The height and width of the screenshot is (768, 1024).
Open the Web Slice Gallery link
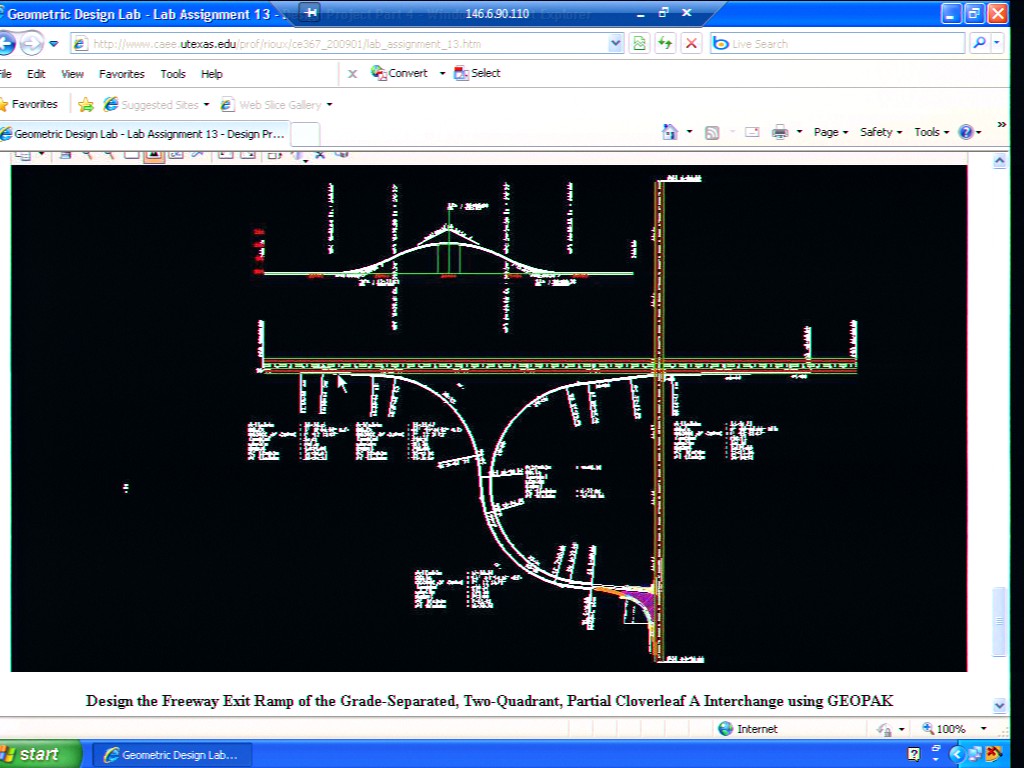pos(272,104)
